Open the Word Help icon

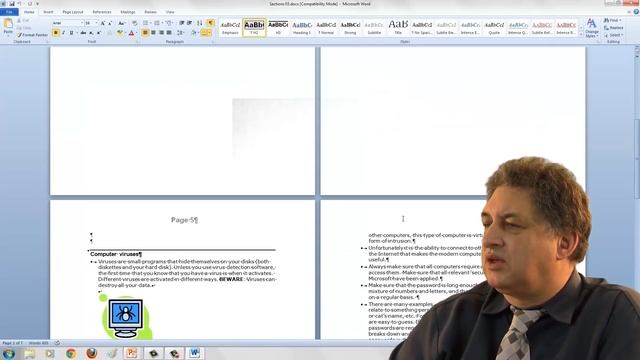click(636, 12)
